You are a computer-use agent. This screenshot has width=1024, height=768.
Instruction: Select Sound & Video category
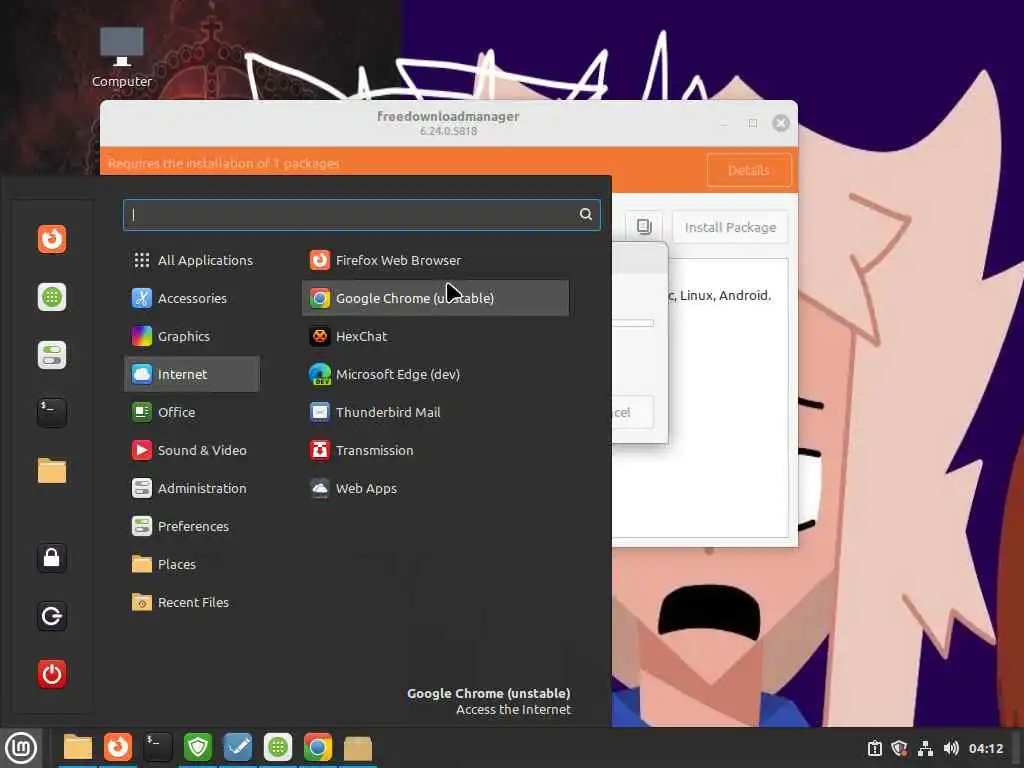click(192, 450)
